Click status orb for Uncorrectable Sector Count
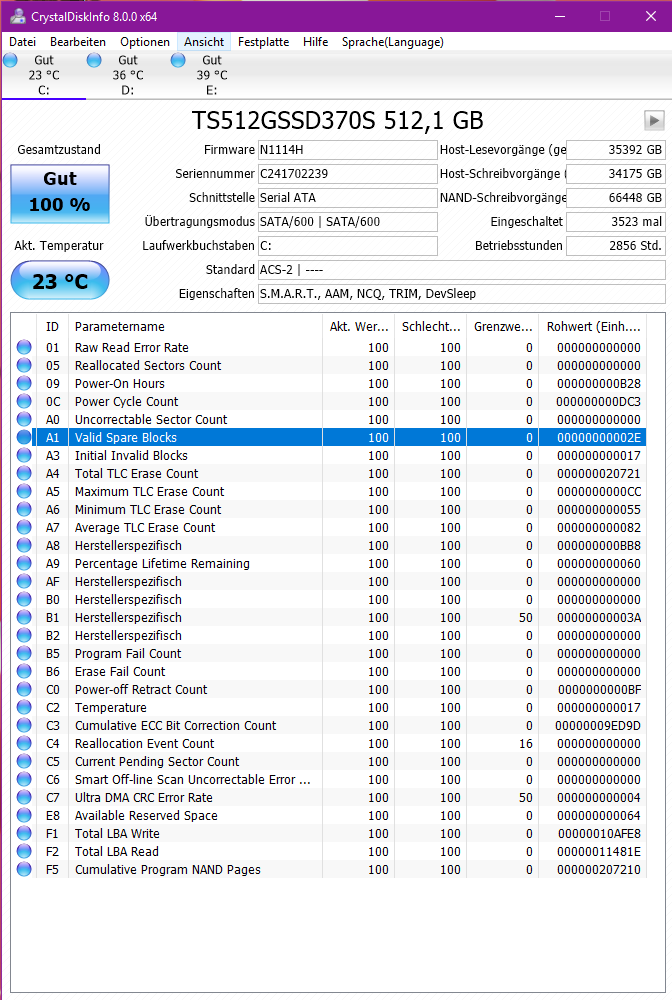 (24, 419)
